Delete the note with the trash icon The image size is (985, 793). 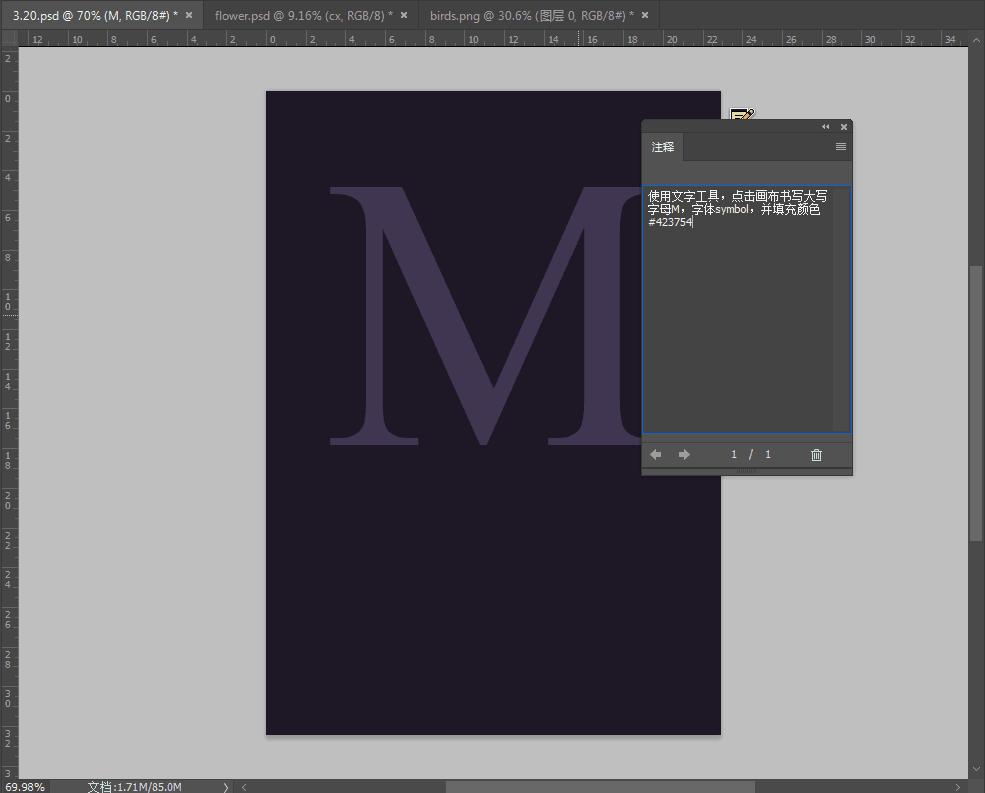click(816, 455)
